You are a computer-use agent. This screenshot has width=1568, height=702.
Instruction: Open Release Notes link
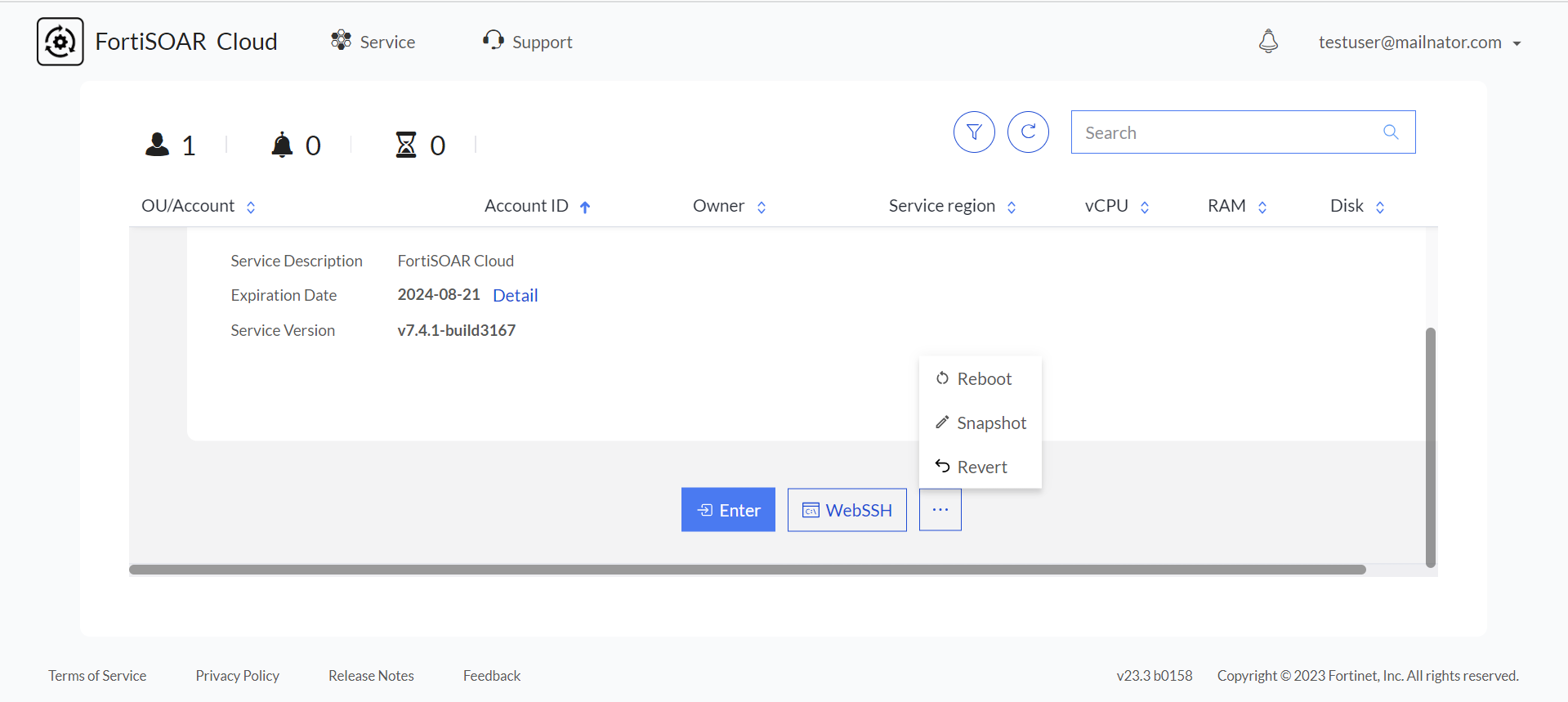371,676
